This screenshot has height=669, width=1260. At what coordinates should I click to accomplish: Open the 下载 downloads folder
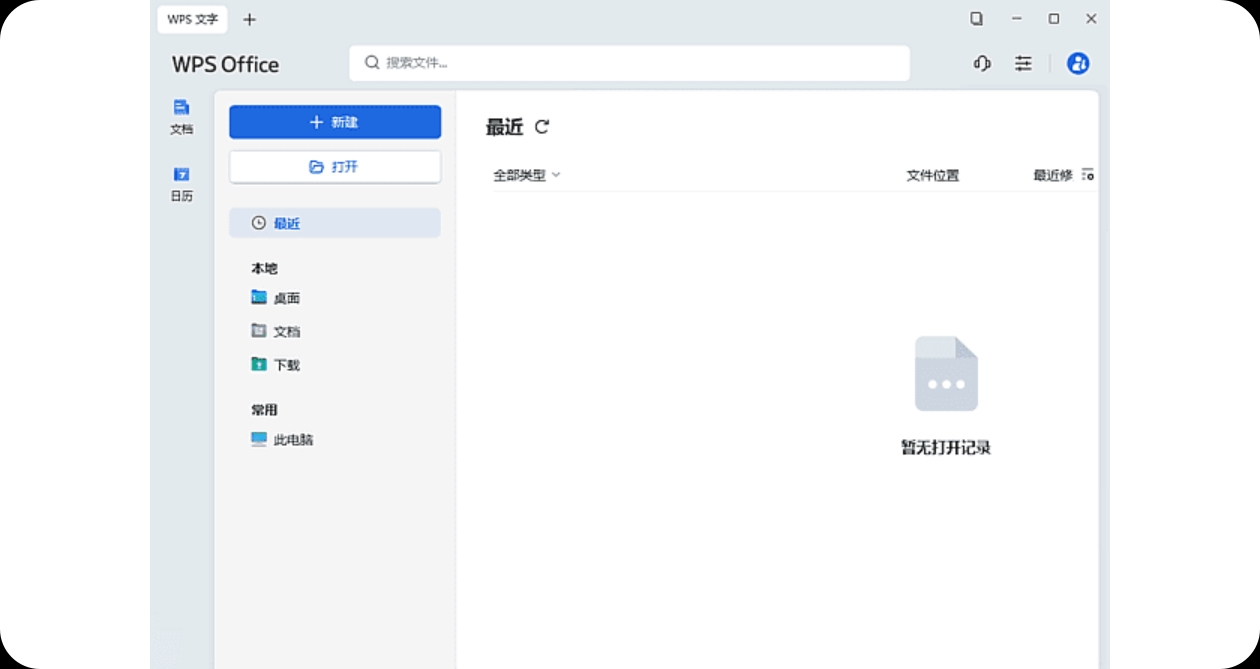[285, 364]
